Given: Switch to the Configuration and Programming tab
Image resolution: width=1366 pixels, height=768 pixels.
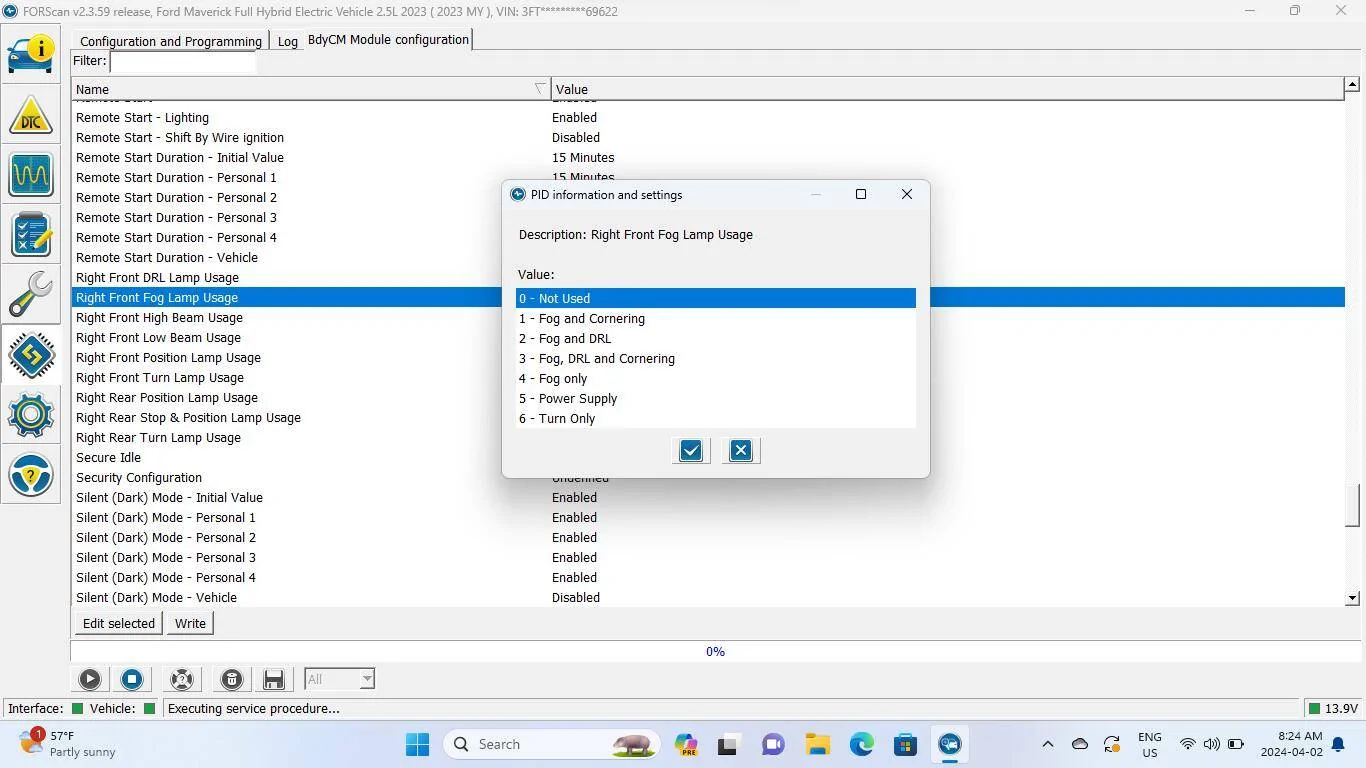Looking at the screenshot, I should pos(171,41).
